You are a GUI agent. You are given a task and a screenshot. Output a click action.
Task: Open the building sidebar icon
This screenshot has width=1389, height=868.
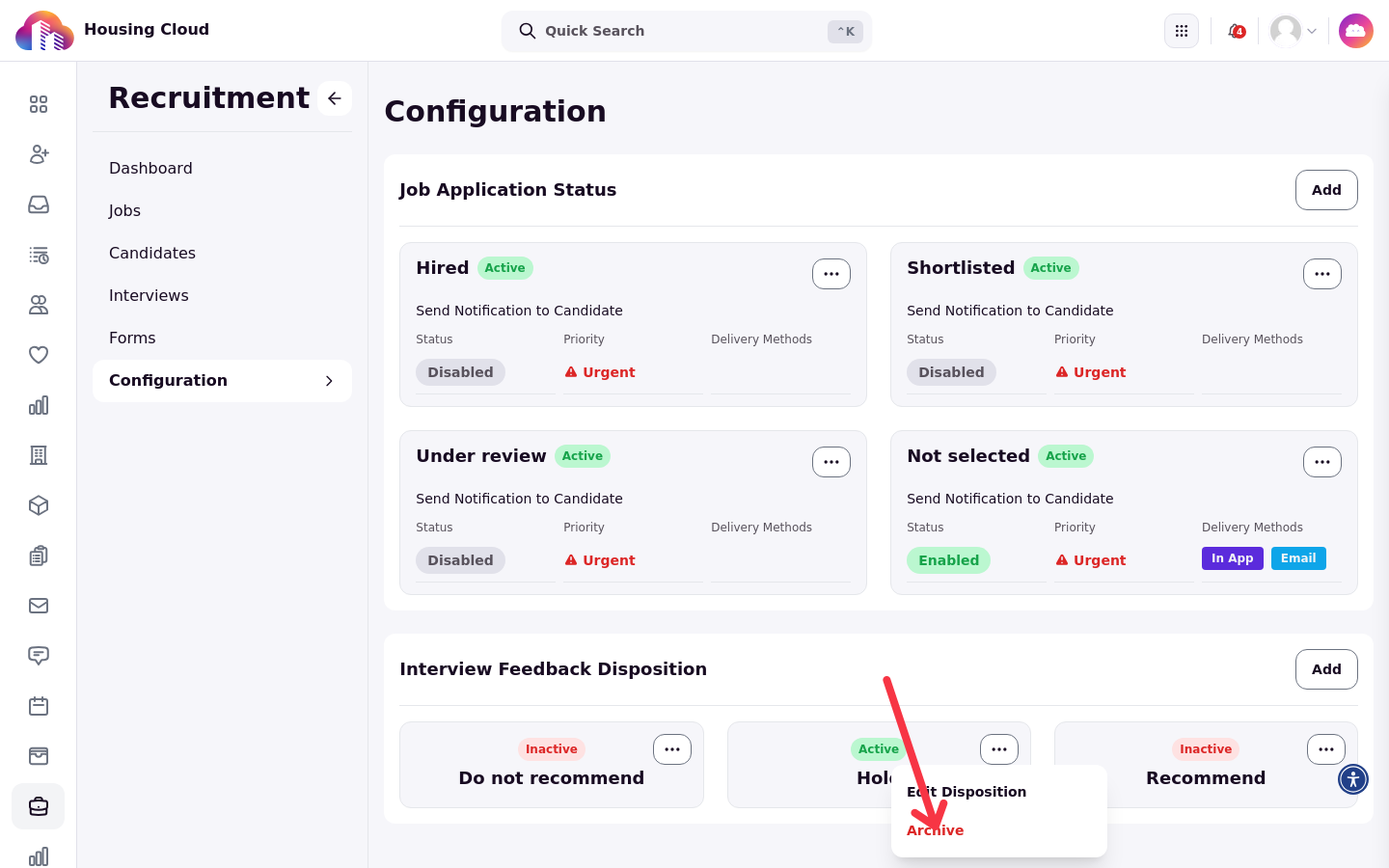click(39, 455)
